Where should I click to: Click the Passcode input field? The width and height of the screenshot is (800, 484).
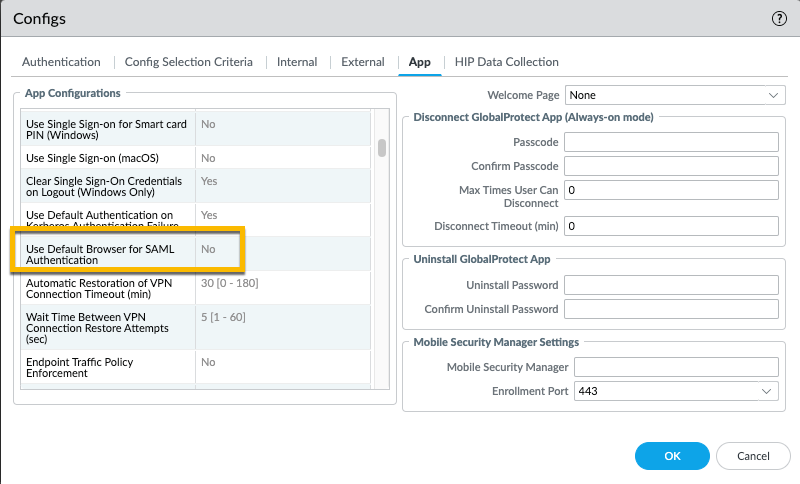tap(671, 142)
